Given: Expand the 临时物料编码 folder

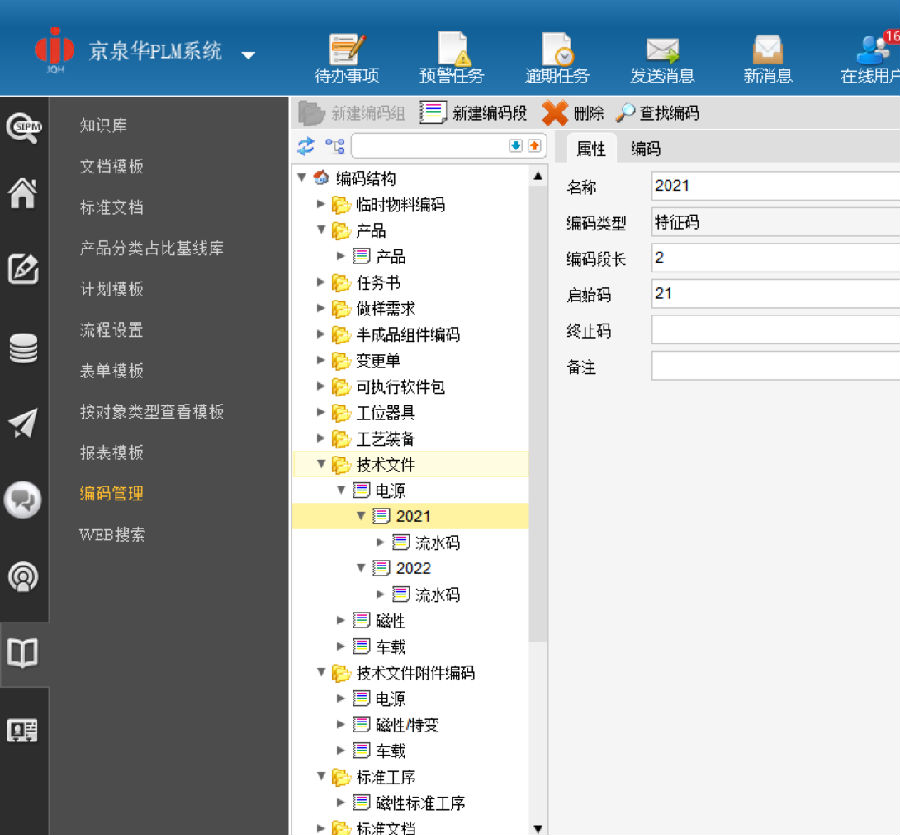Looking at the screenshot, I should coord(321,204).
